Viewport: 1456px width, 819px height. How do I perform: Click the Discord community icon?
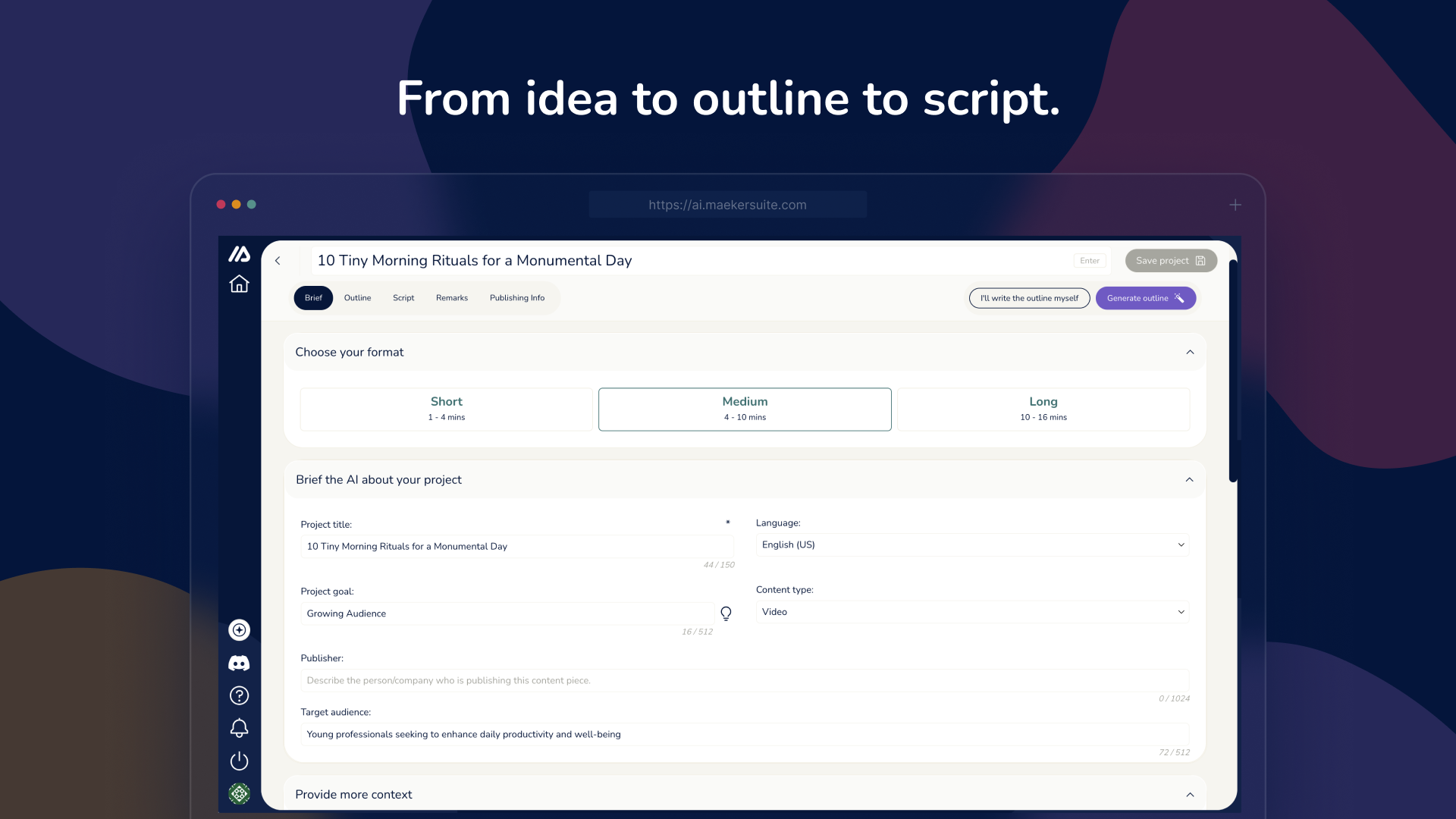click(x=239, y=662)
